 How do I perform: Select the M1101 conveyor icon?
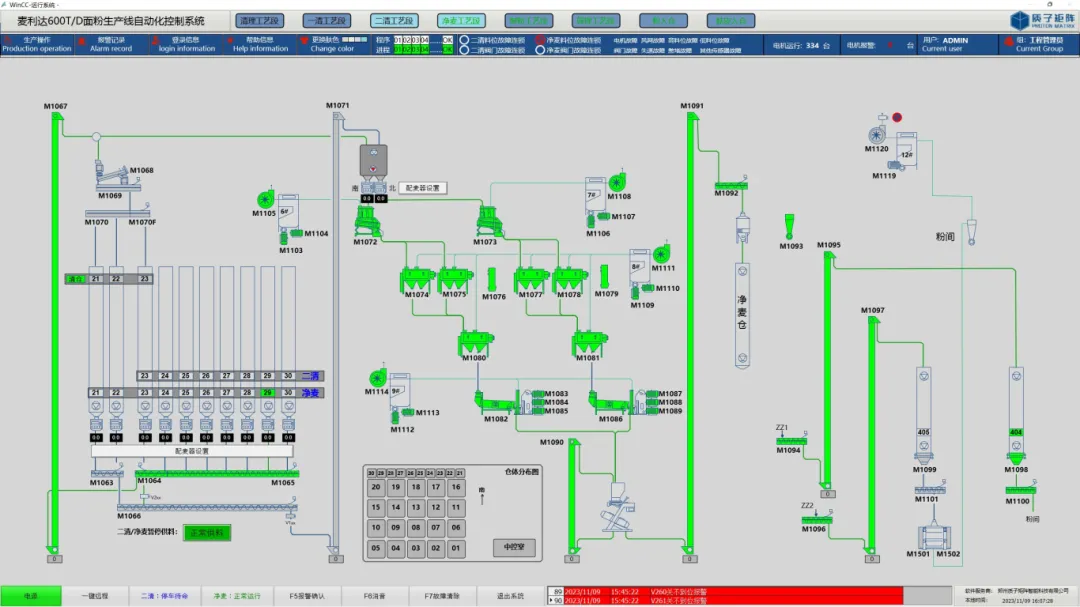click(930, 490)
